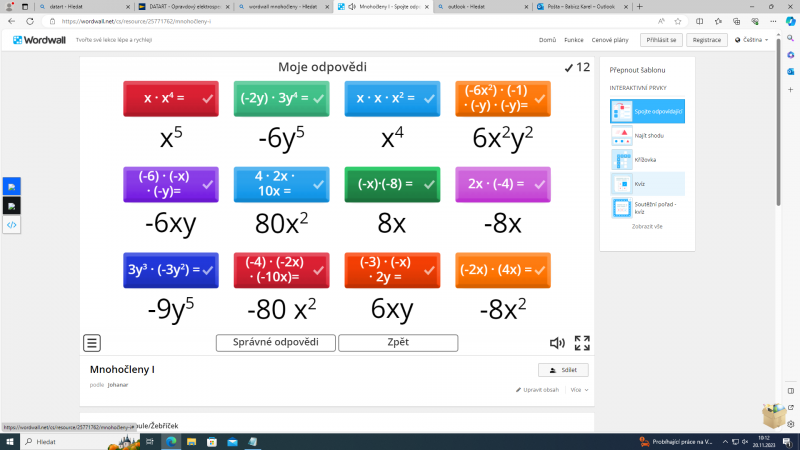Select the Najít shodu template icon
The height and width of the screenshot is (450, 800).
tap(621, 135)
